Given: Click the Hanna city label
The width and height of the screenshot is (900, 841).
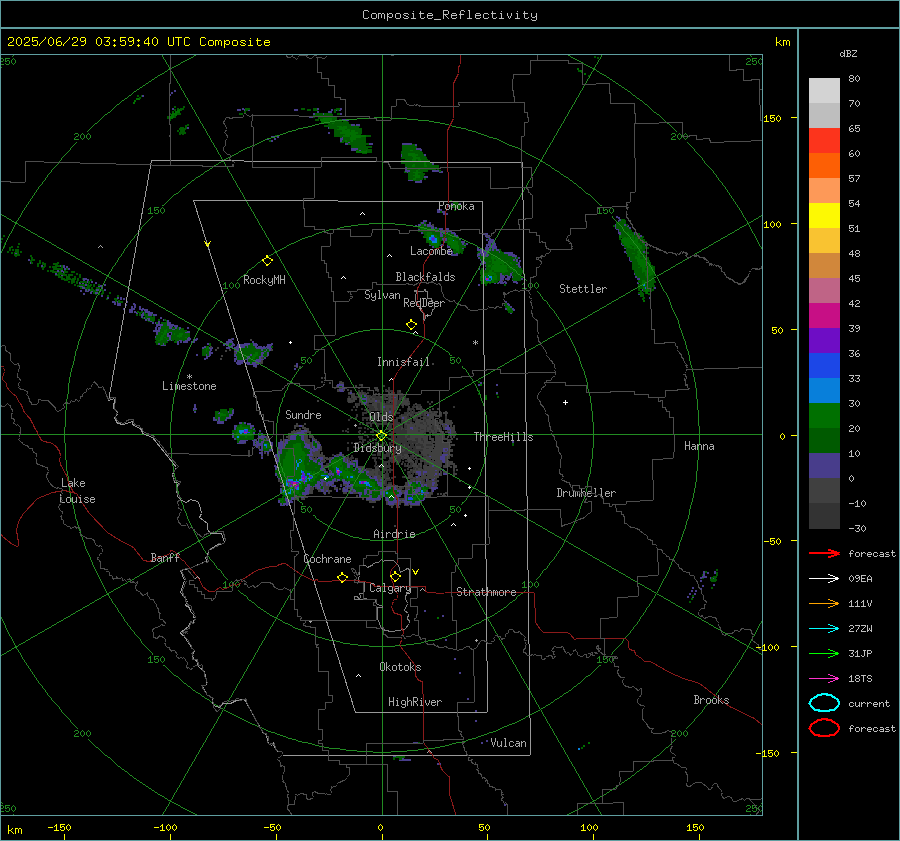Looking at the screenshot, I should click(699, 446).
